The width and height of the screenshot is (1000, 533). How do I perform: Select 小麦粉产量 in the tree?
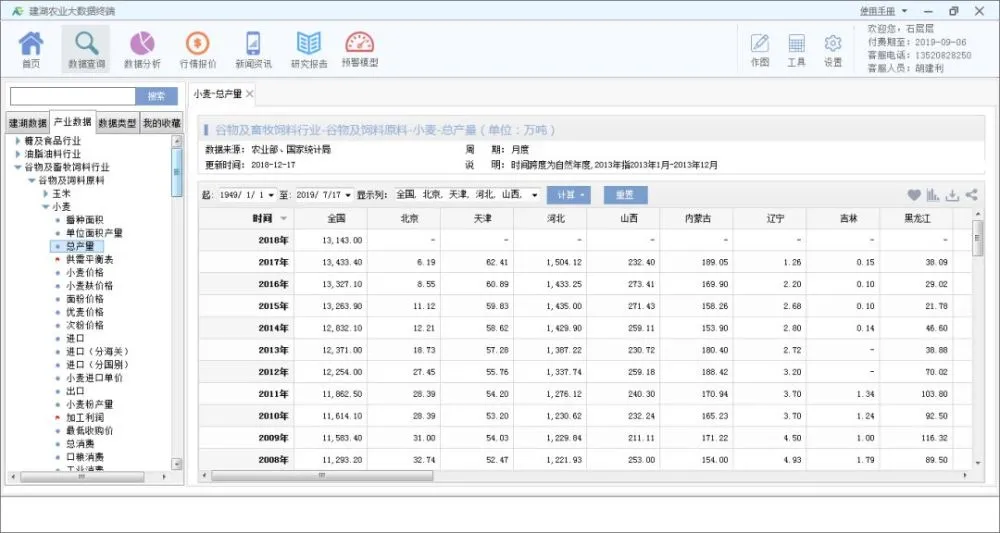(x=89, y=404)
